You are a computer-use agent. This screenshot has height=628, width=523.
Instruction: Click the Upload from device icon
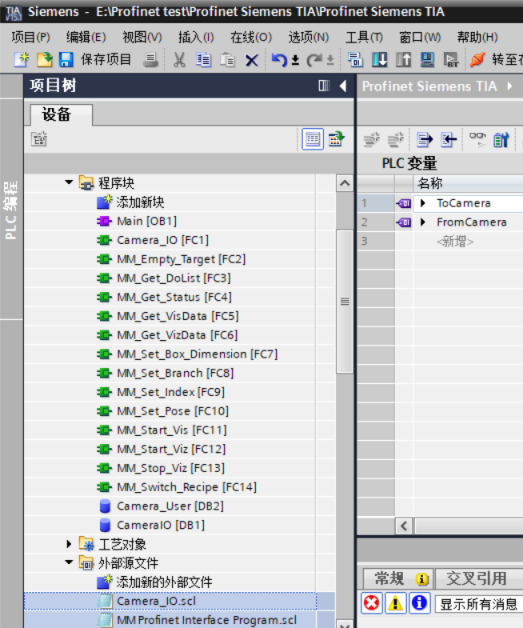click(403, 60)
